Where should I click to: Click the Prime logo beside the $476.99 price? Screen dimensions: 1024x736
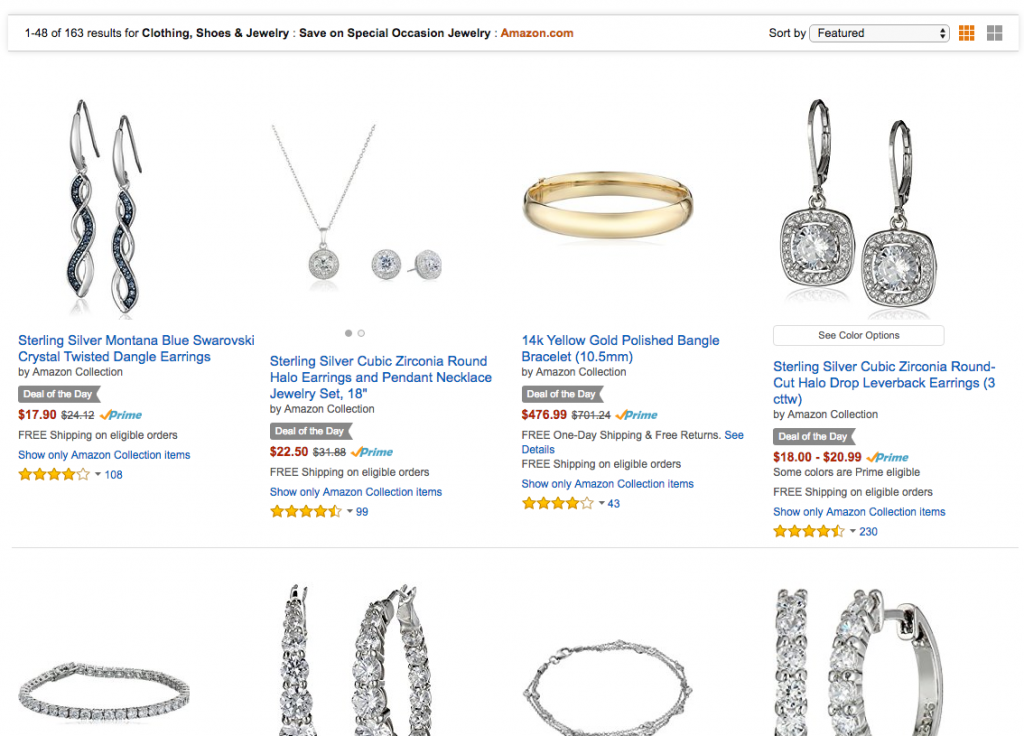tap(637, 415)
